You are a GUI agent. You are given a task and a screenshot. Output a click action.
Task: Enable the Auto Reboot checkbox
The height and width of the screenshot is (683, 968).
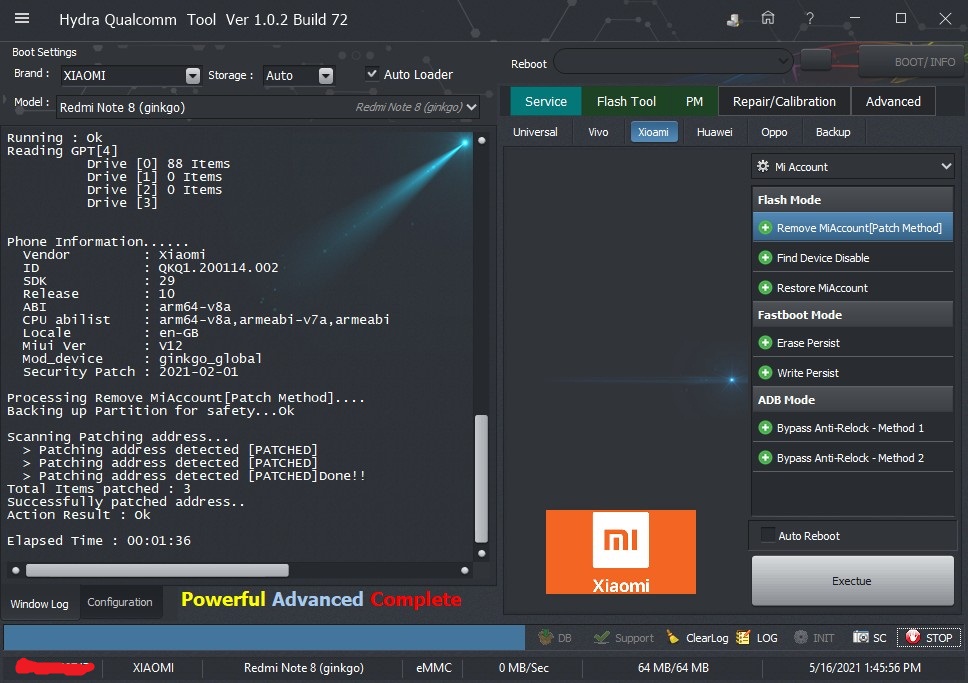(x=768, y=535)
